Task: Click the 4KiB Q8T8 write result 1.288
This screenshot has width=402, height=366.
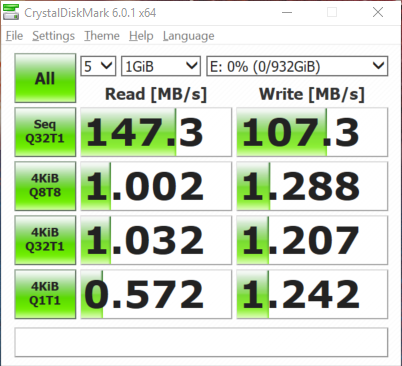Action: 312,186
